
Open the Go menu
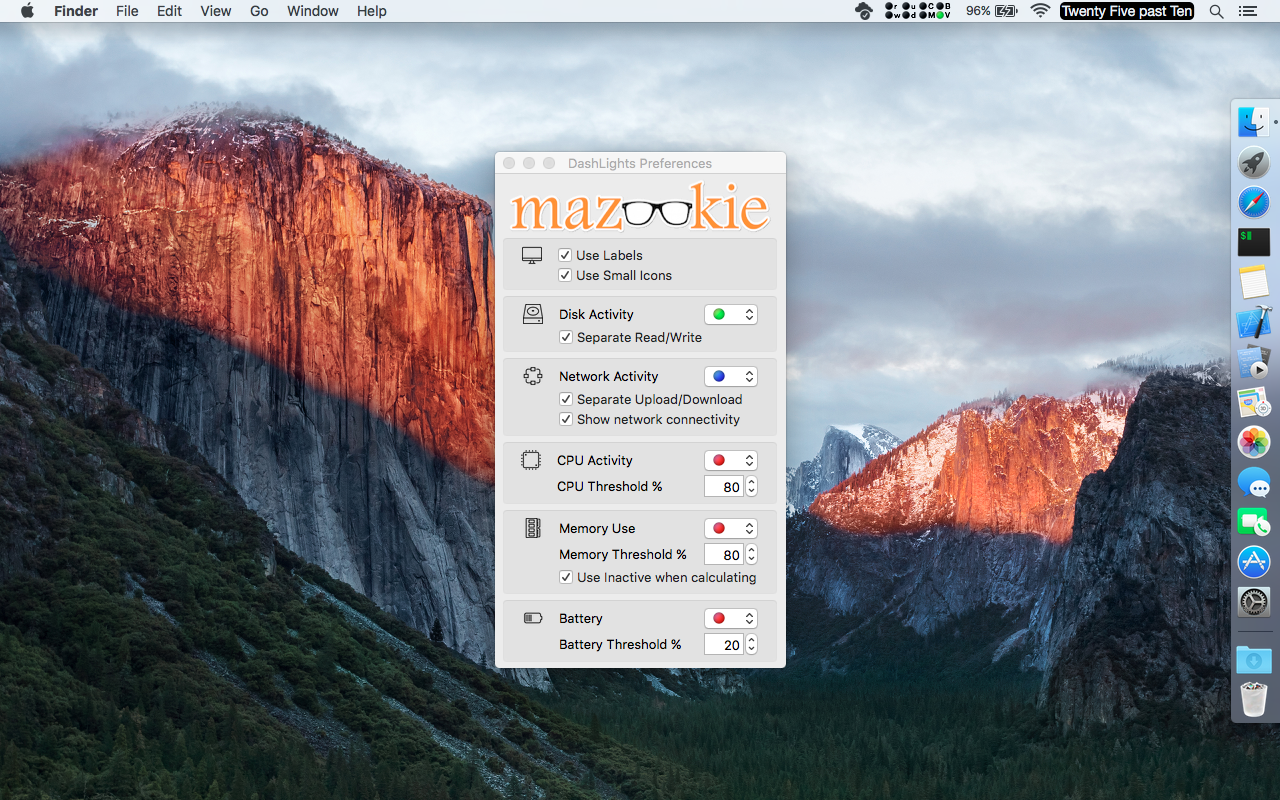pos(259,11)
